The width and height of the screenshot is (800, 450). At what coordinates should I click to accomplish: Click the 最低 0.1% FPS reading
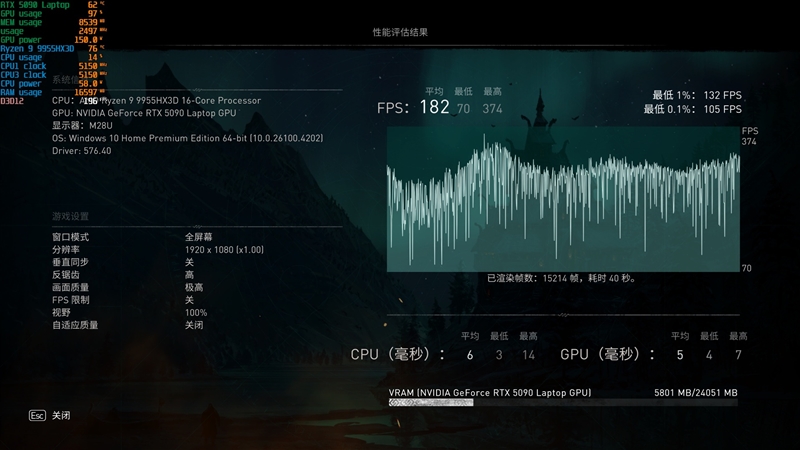click(x=692, y=109)
